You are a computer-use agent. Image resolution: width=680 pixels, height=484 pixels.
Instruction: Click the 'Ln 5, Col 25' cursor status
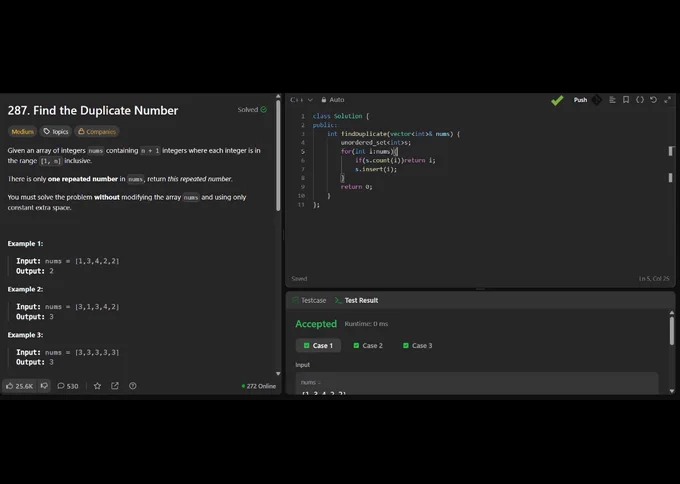pyautogui.click(x=654, y=279)
